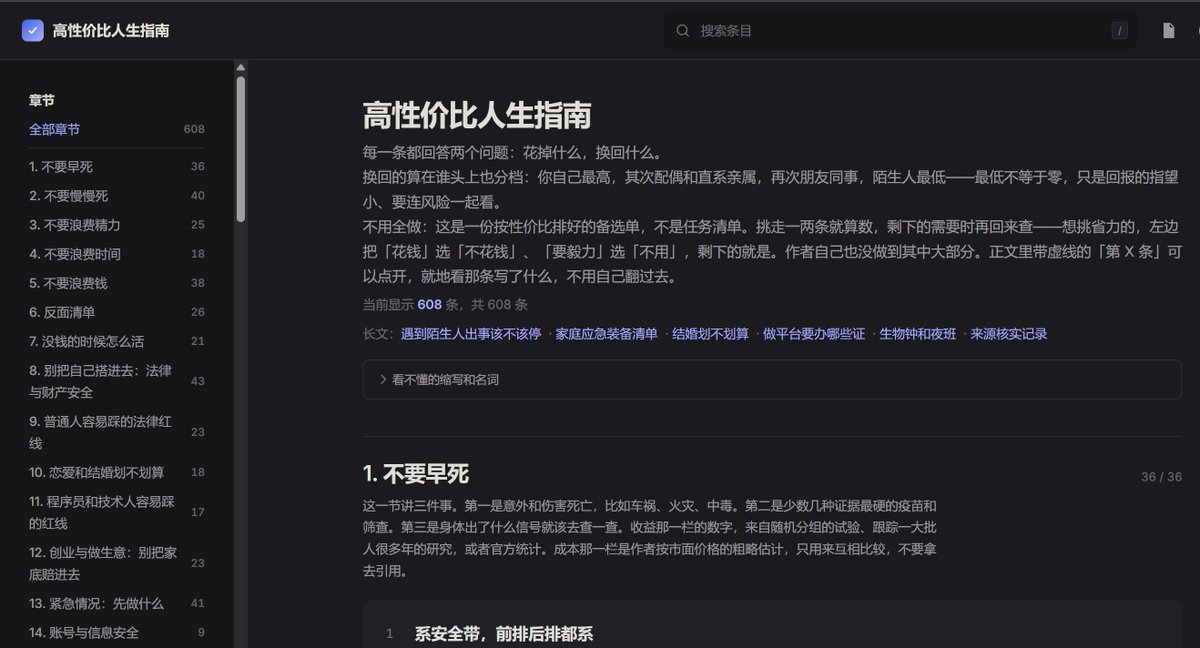Click the search magnifier icon

pyautogui.click(x=683, y=31)
